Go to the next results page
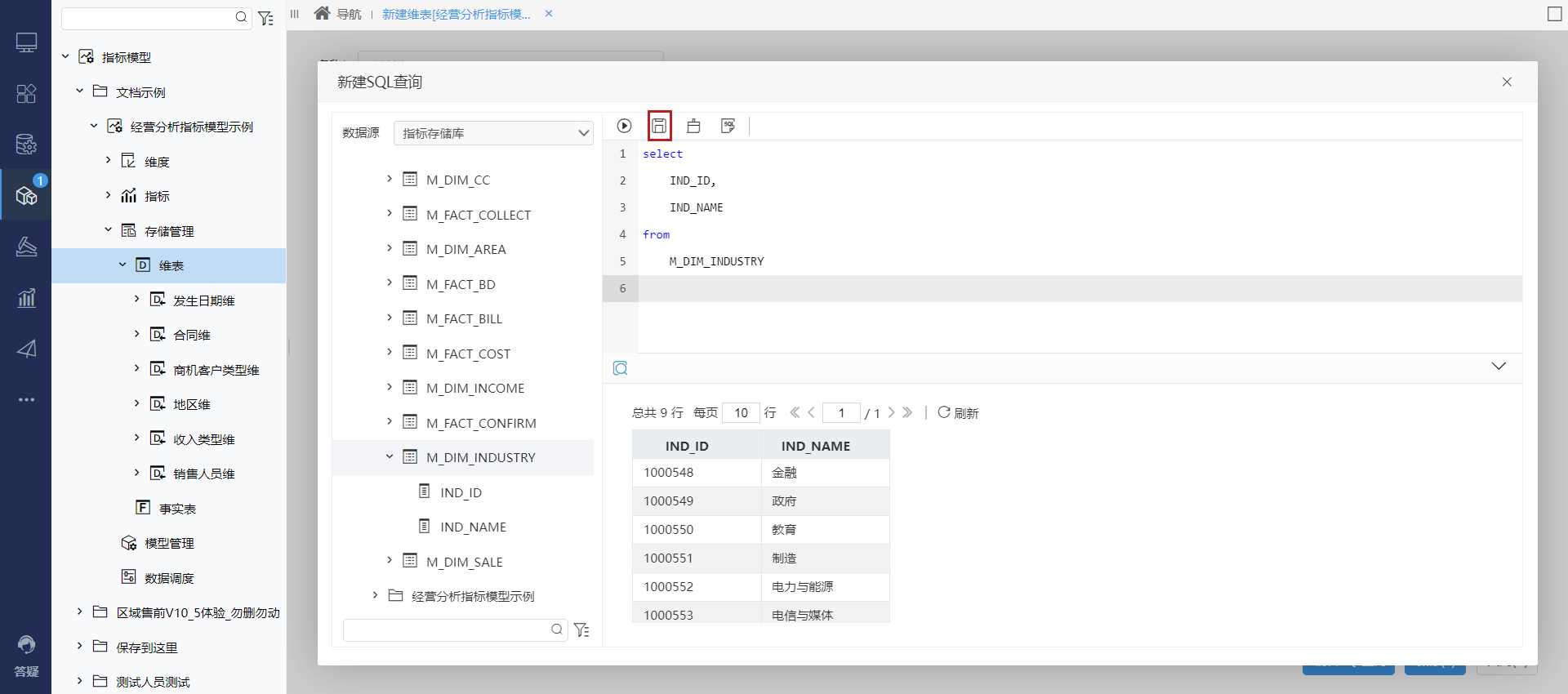 coord(891,412)
